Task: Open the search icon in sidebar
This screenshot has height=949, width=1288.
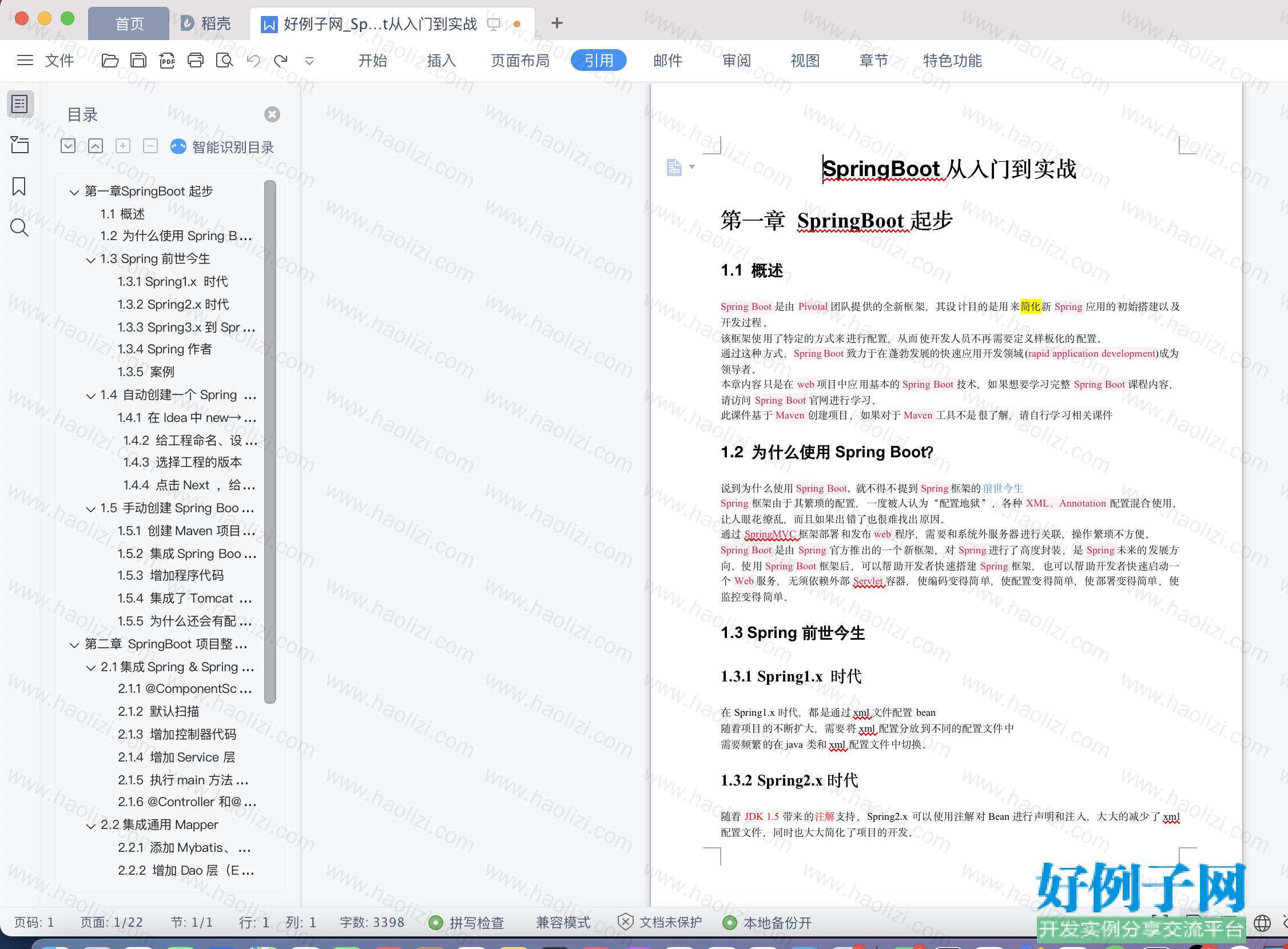Action: point(19,228)
